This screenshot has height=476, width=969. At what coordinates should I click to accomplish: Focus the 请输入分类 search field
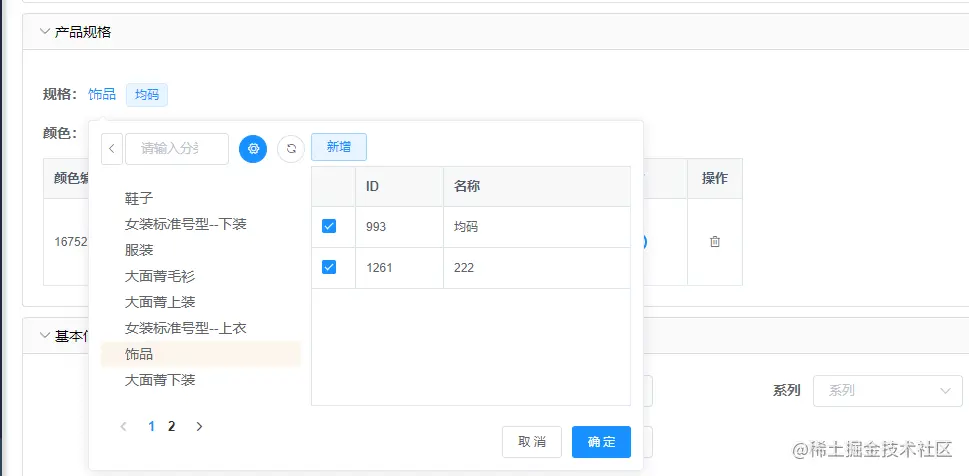tap(177, 148)
